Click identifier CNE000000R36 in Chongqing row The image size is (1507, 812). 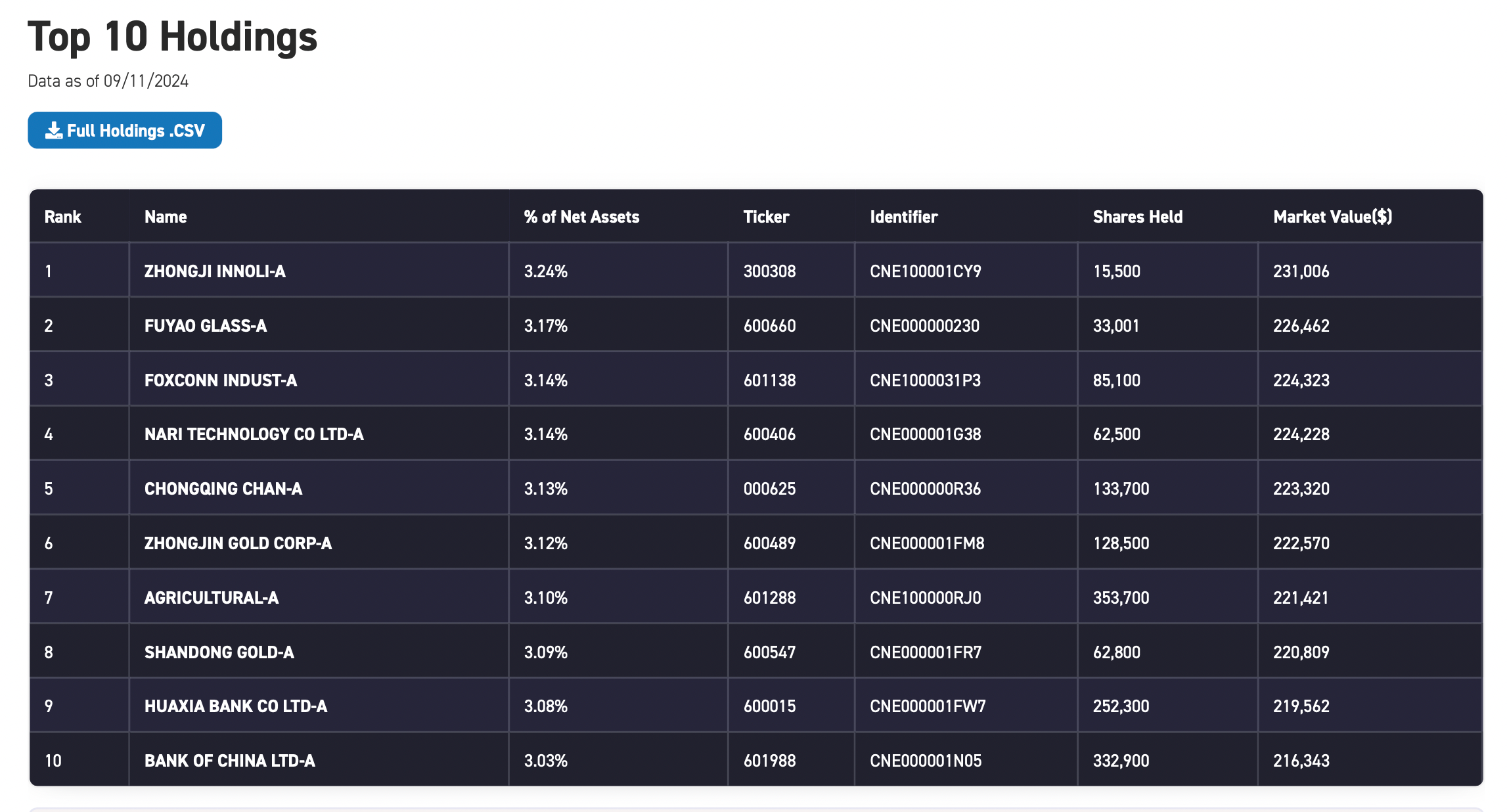coord(925,489)
